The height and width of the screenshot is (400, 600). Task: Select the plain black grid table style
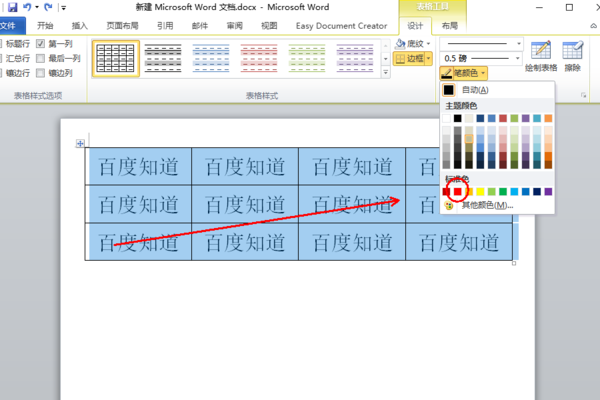point(116,58)
